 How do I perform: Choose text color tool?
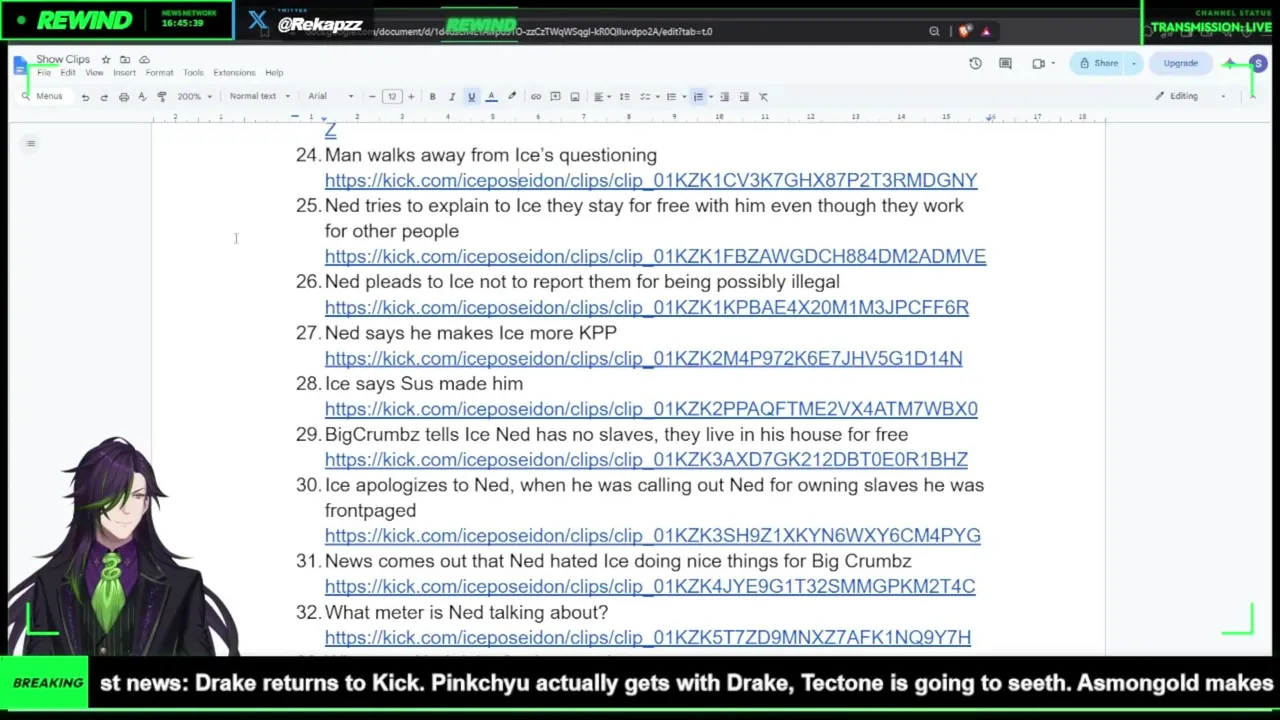pos(491,97)
